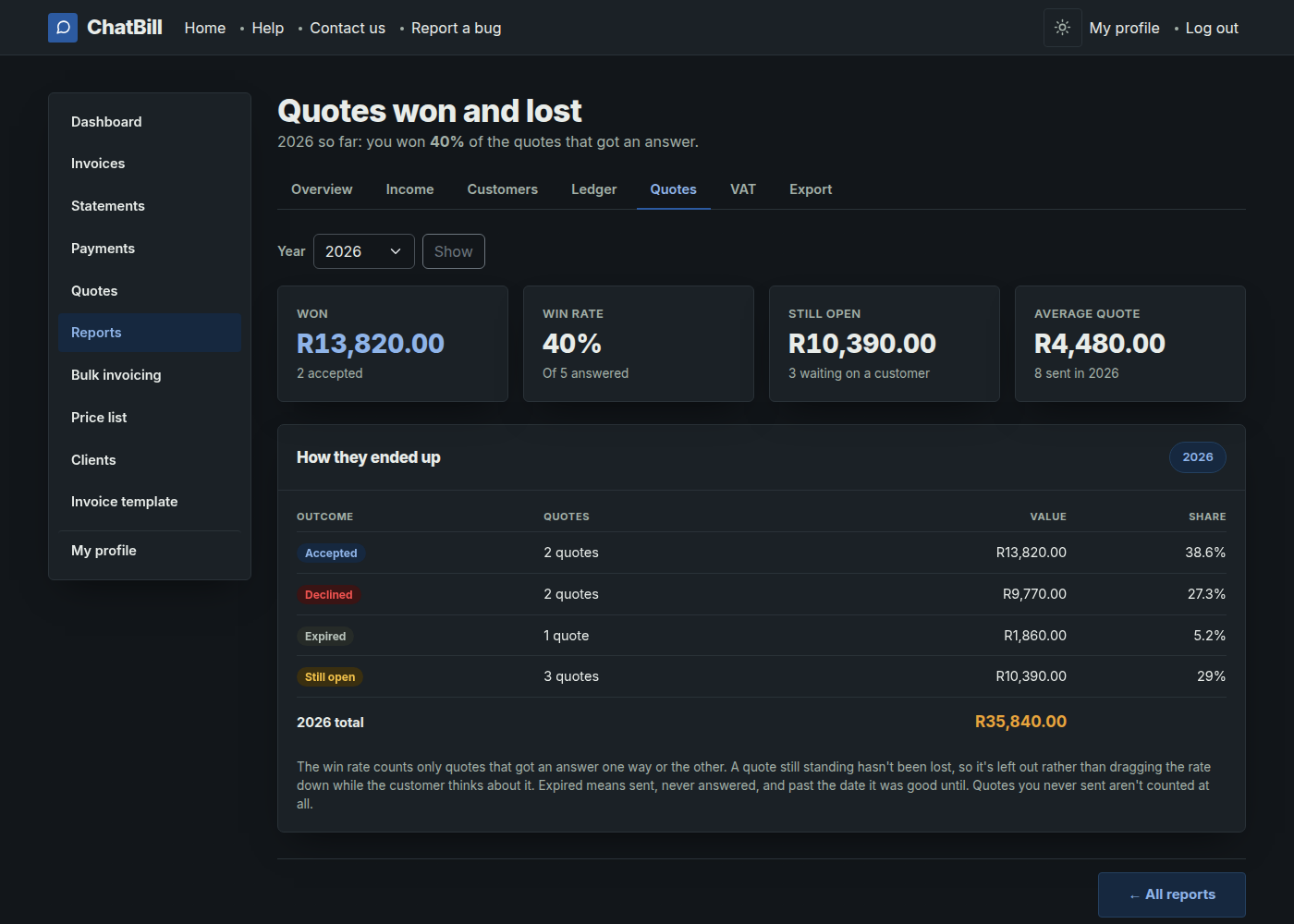Screen dimensions: 1294x924
Task: Open the Contact us link
Action: tap(348, 28)
